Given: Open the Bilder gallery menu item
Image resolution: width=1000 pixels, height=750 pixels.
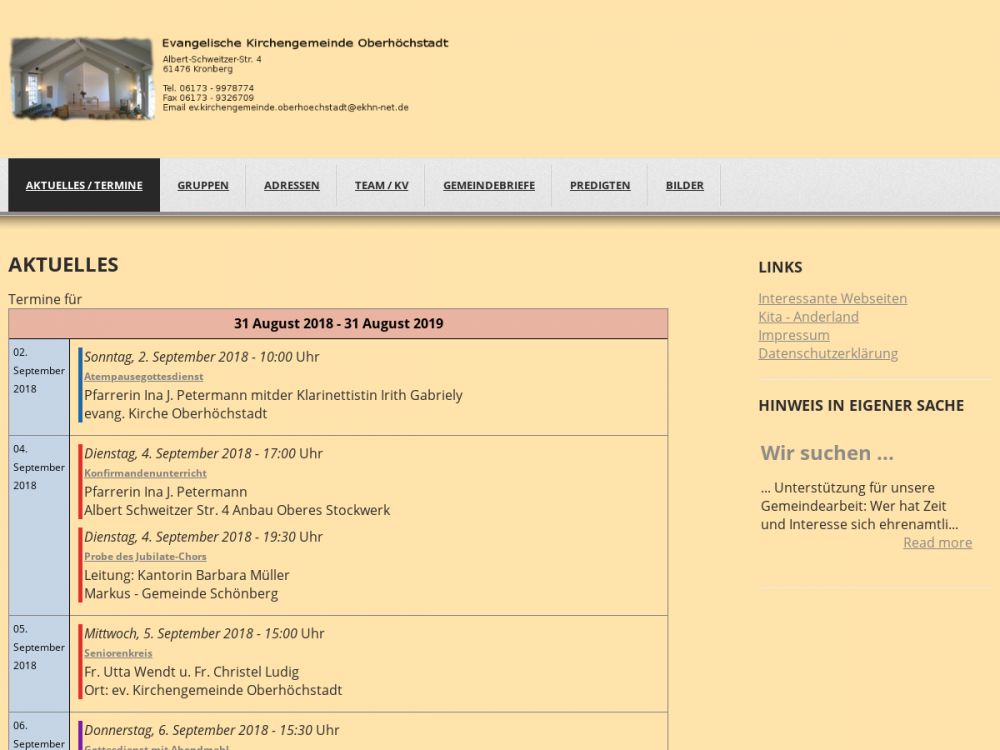Looking at the screenshot, I should pyautogui.click(x=685, y=185).
